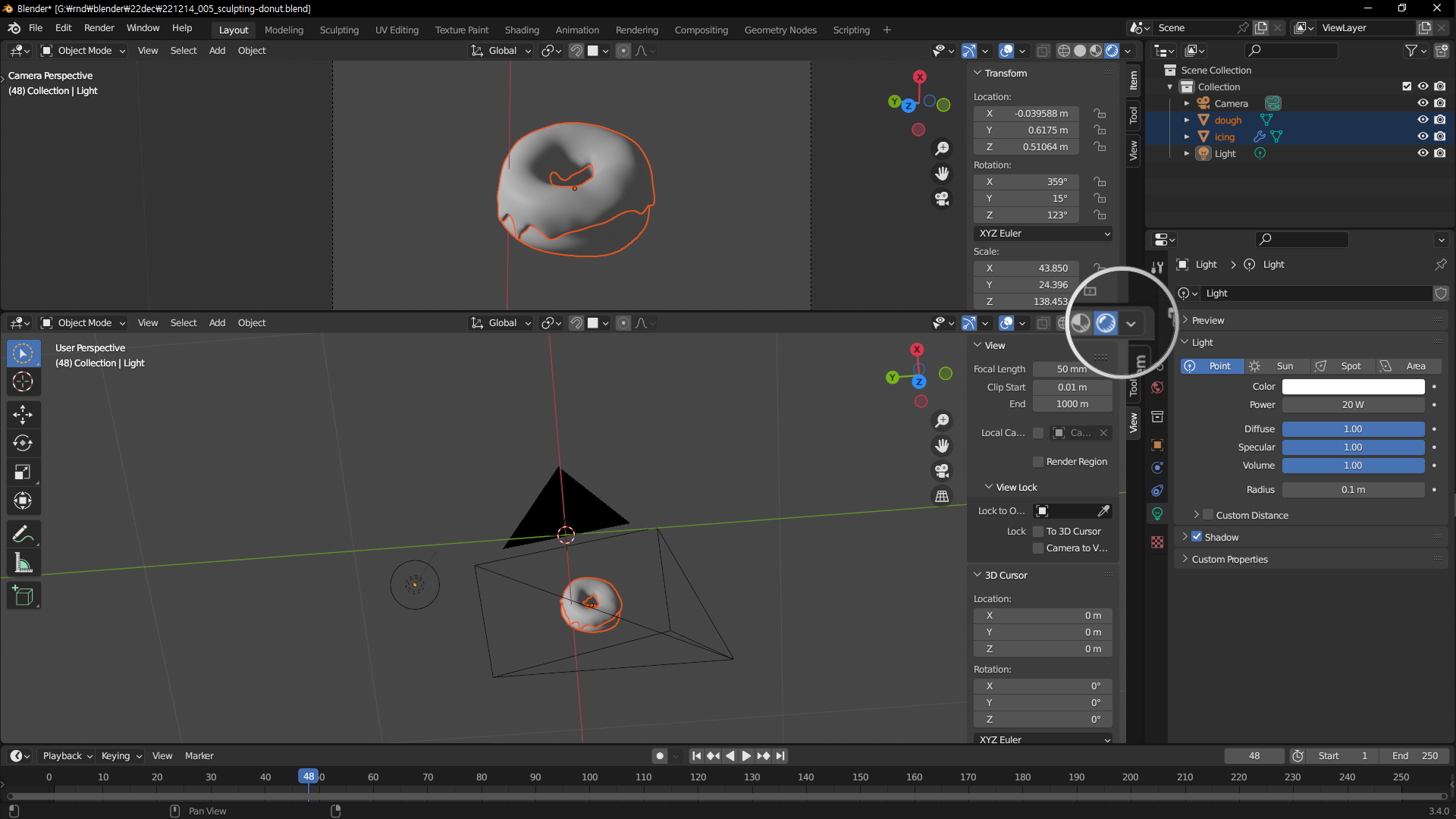Select the Move tool in toolbar
Screen dimensions: 1456x819
pyautogui.click(x=23, y=414)
